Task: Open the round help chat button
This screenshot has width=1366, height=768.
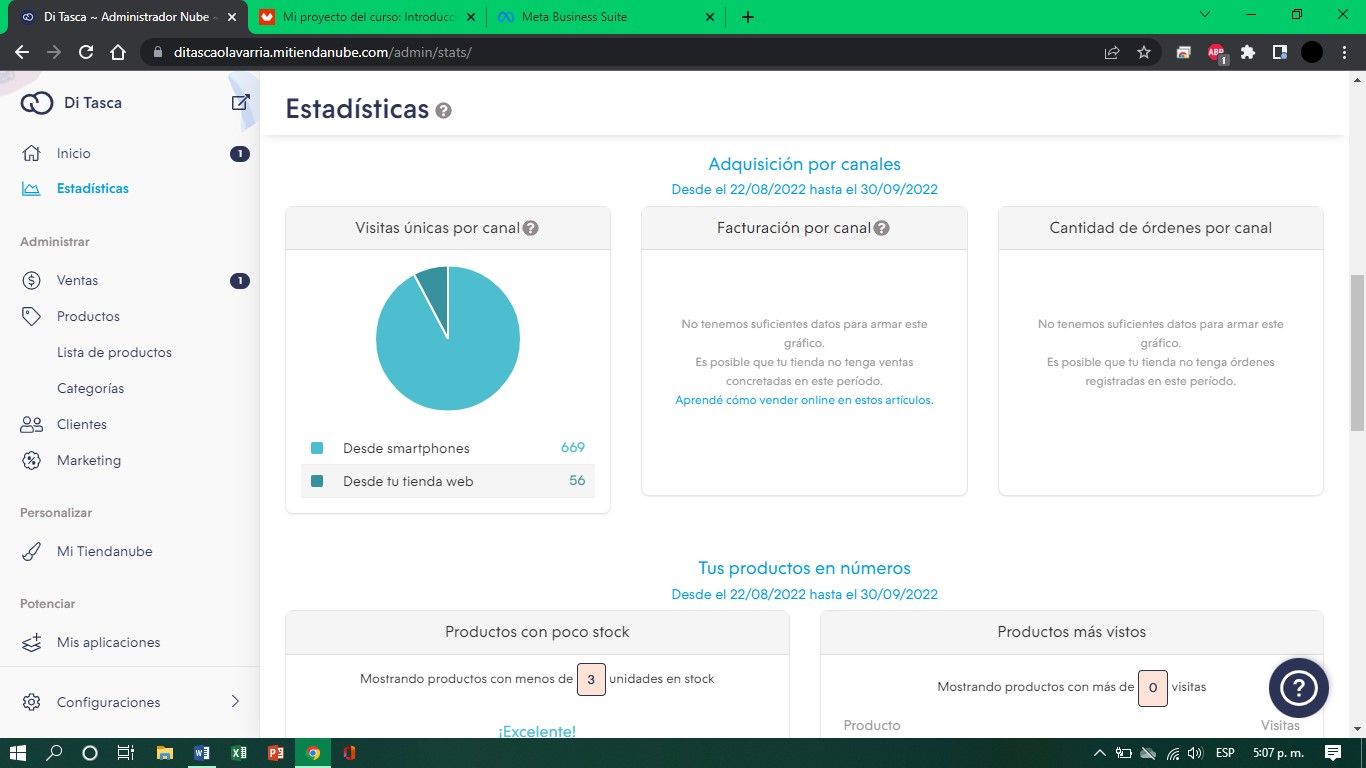Action: (x=1298, y=687)
